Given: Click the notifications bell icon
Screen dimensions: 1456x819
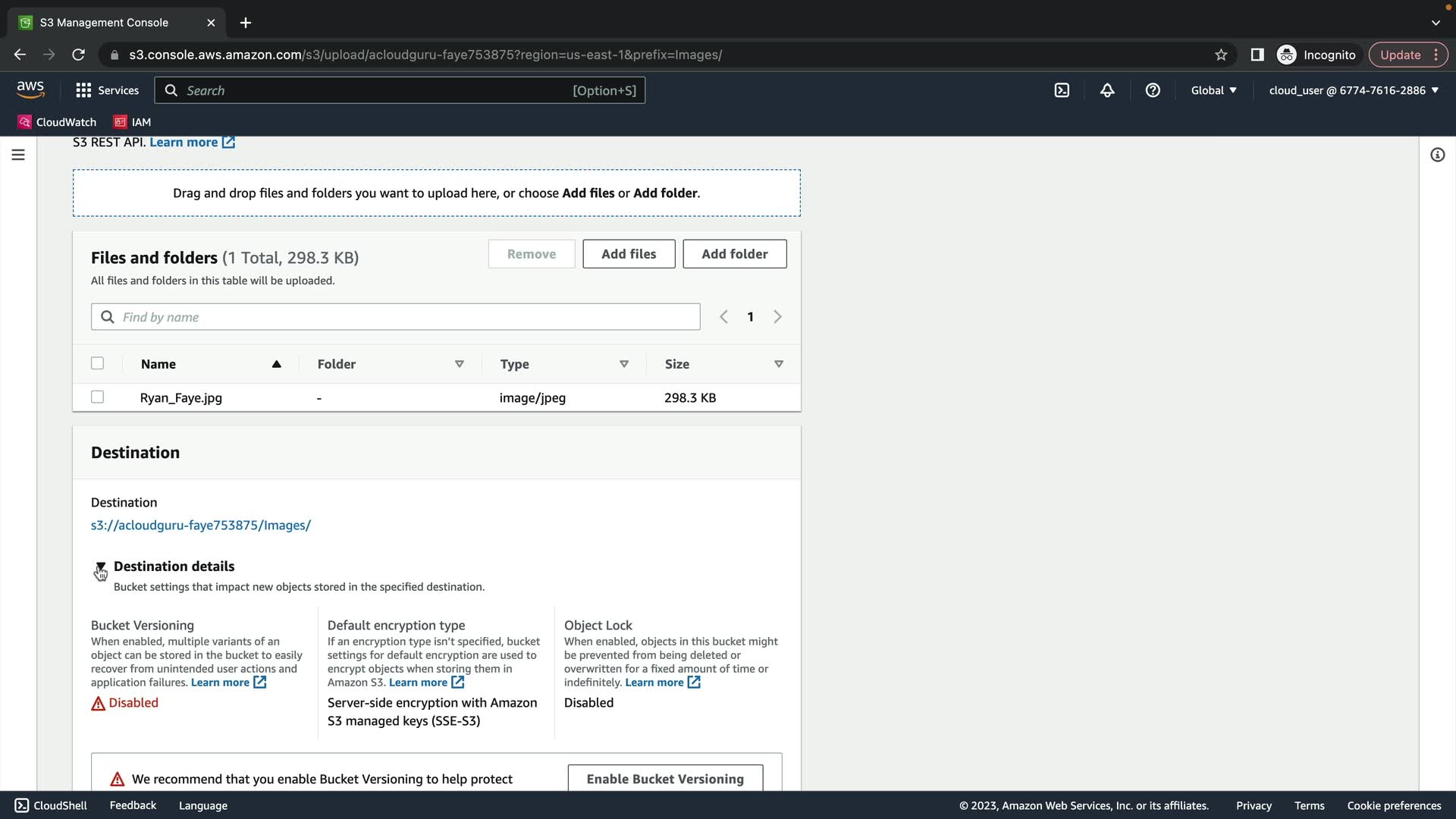Looking at the screenshot, I should pos(1107,90).
